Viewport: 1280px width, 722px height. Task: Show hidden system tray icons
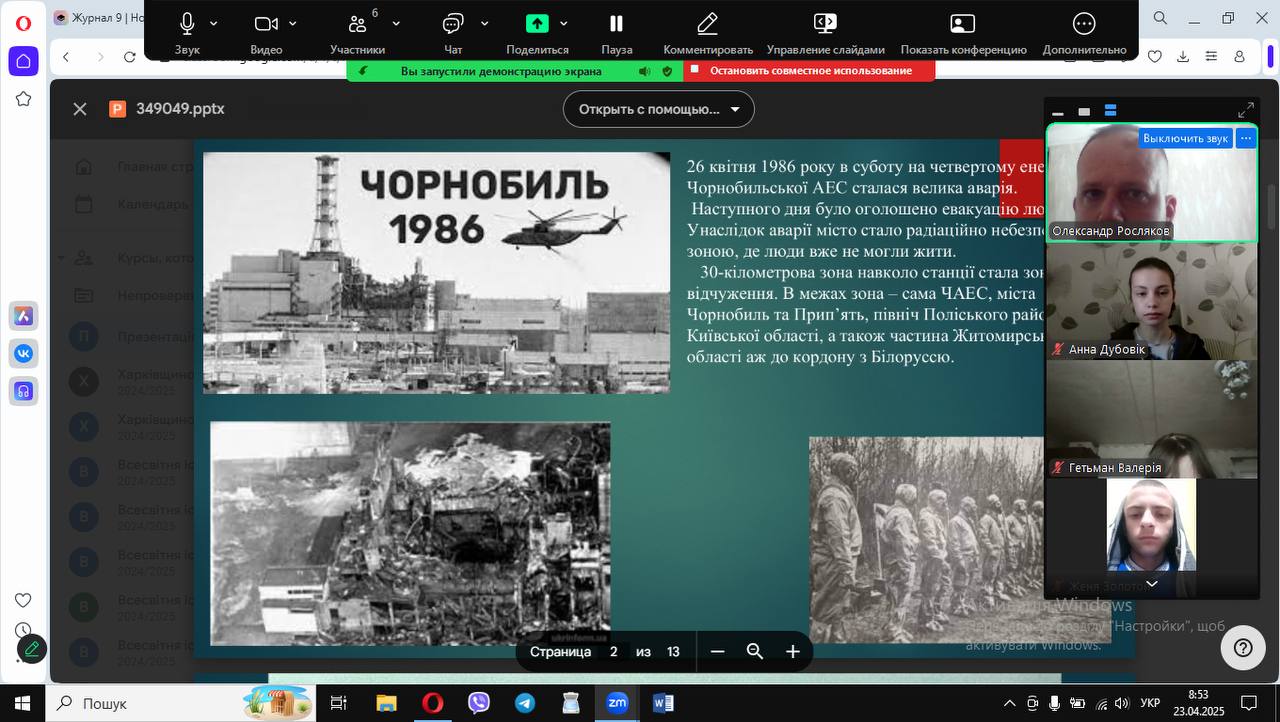coord(1009,704)
